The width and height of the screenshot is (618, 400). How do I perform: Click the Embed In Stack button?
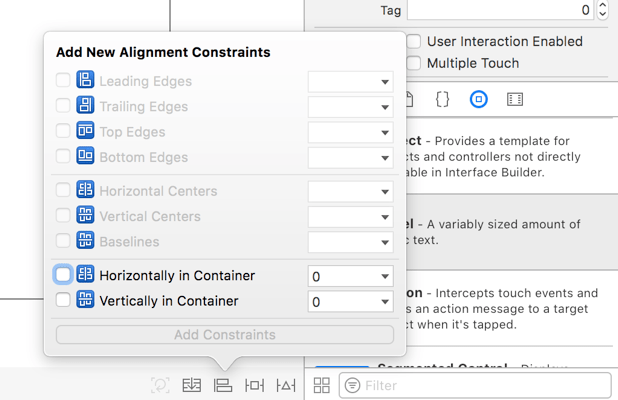(x=192, y=385)
